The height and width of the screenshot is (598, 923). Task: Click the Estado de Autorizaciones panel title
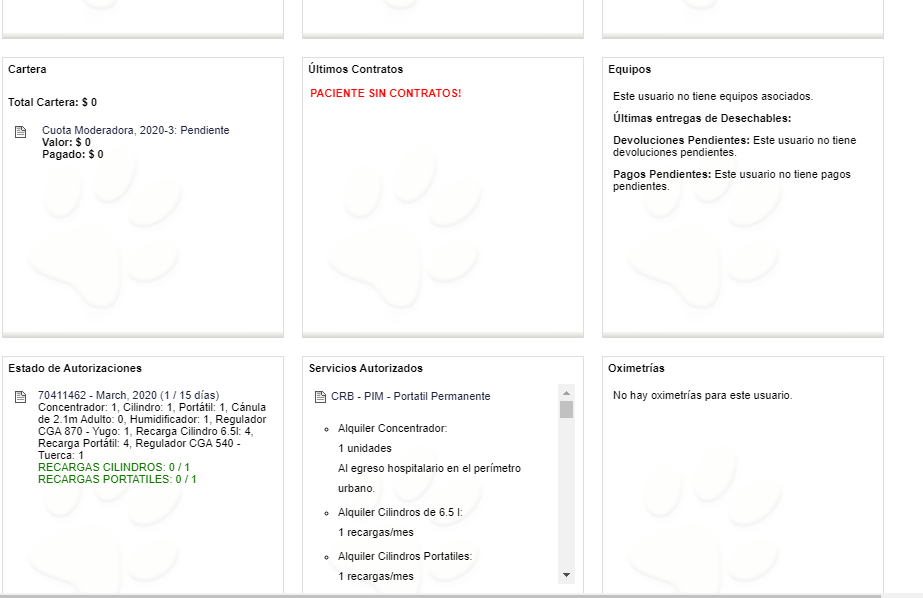pos(75,368)
